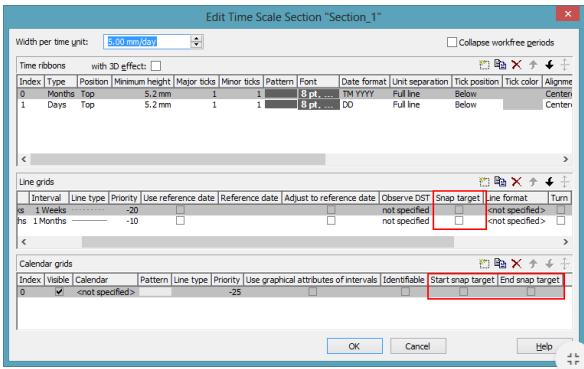This screenshot has width=584, height=369.
Task: Click Tick color cell of Days ribbon
Action: point(523,105)
